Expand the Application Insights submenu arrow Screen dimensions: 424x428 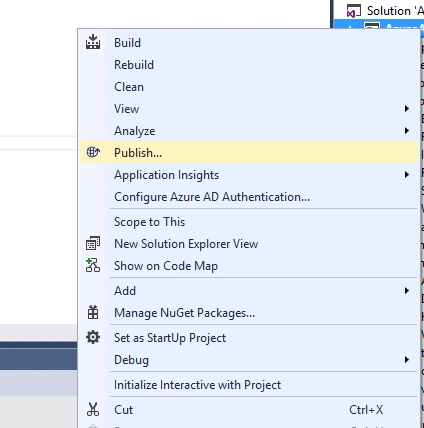(x=406, y=175)
